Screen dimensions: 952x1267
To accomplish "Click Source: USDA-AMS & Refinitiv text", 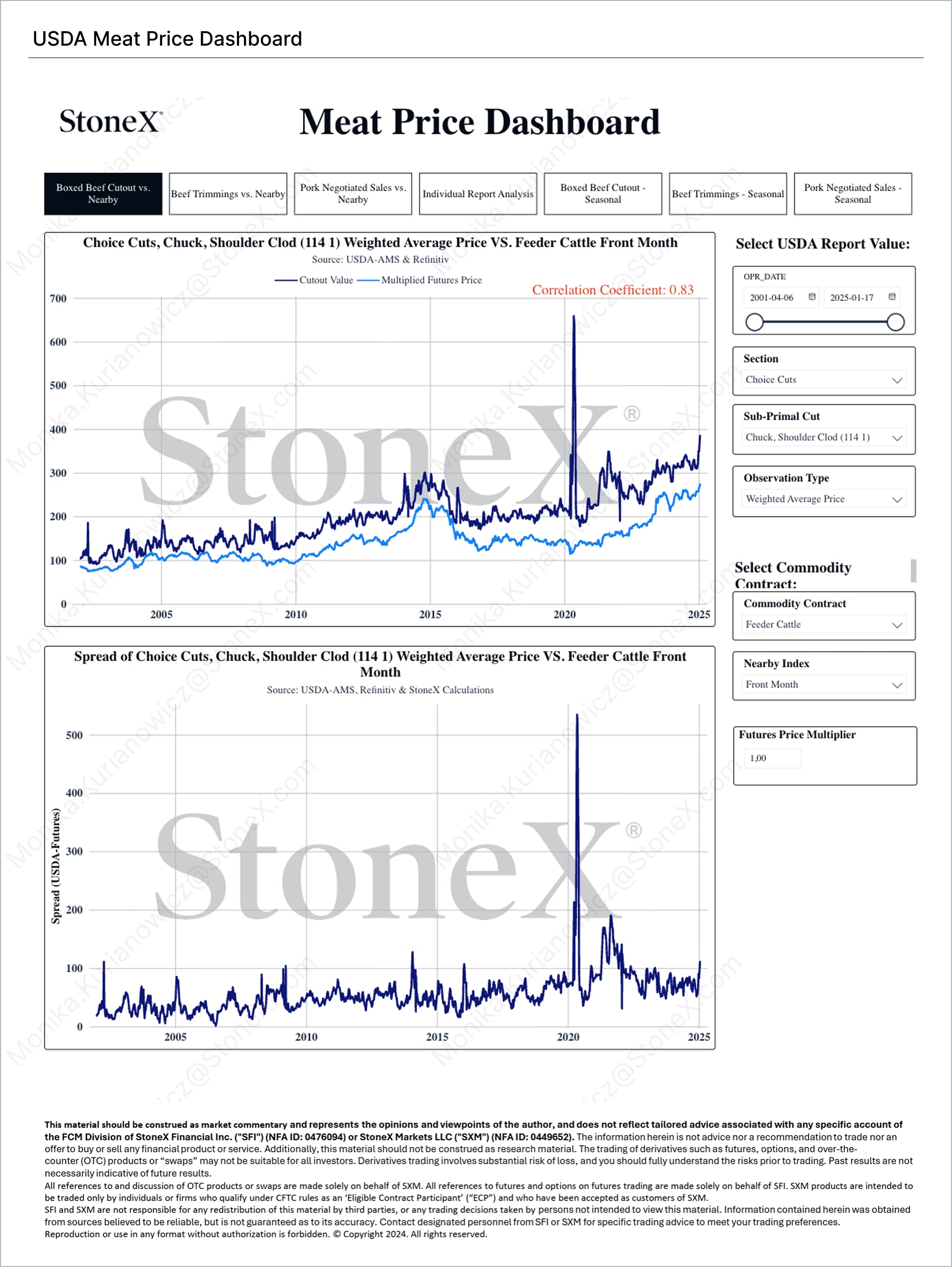I will 380,259.
